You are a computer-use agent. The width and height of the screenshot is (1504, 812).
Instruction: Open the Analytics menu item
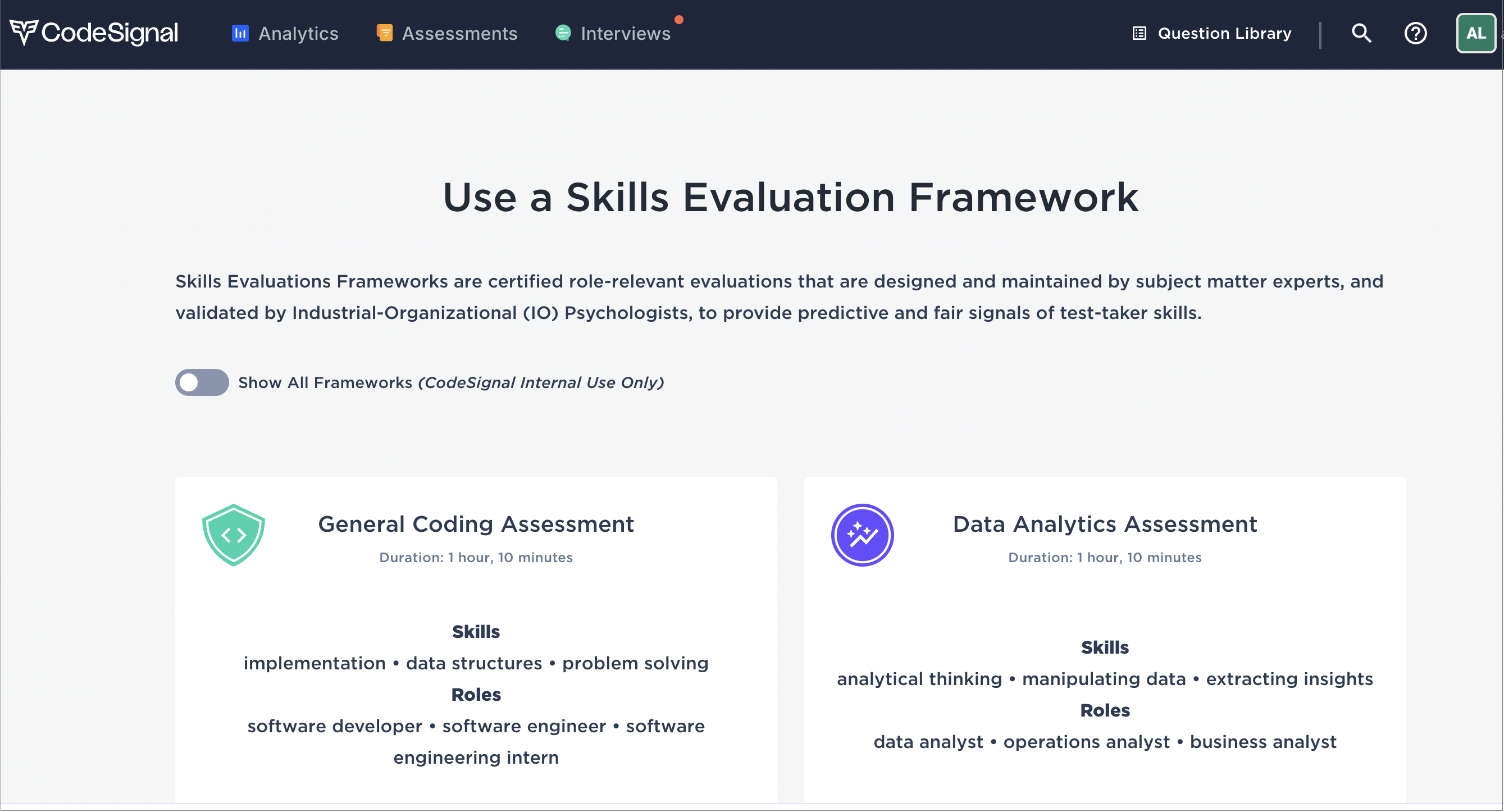click(285, 33)
